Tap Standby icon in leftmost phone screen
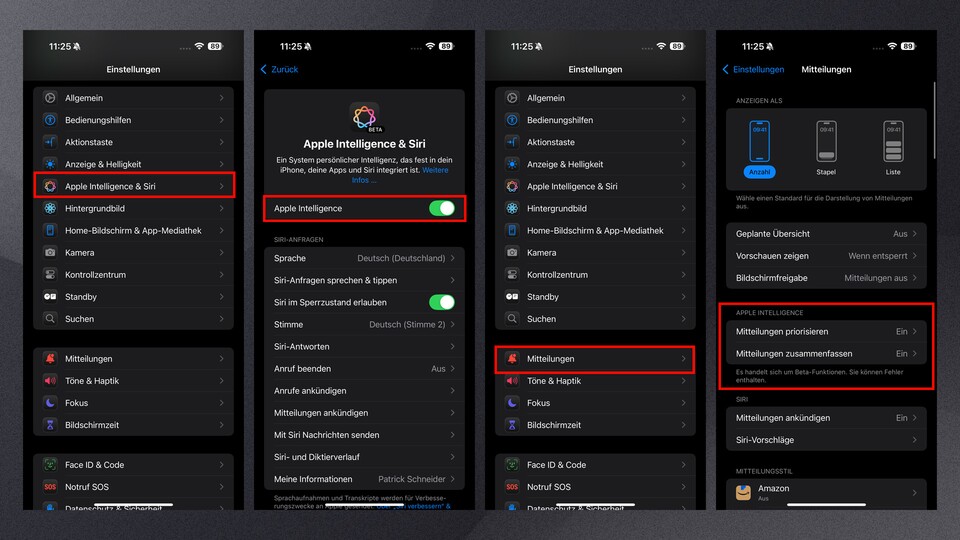 50,296
